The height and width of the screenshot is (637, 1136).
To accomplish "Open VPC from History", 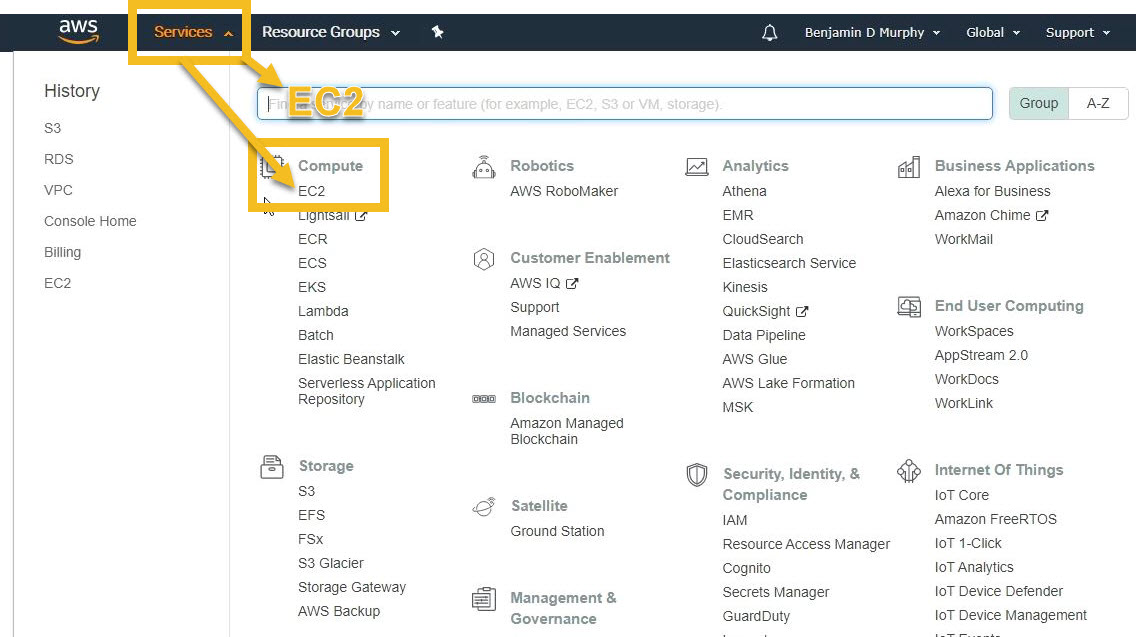I will coord(58,191).
